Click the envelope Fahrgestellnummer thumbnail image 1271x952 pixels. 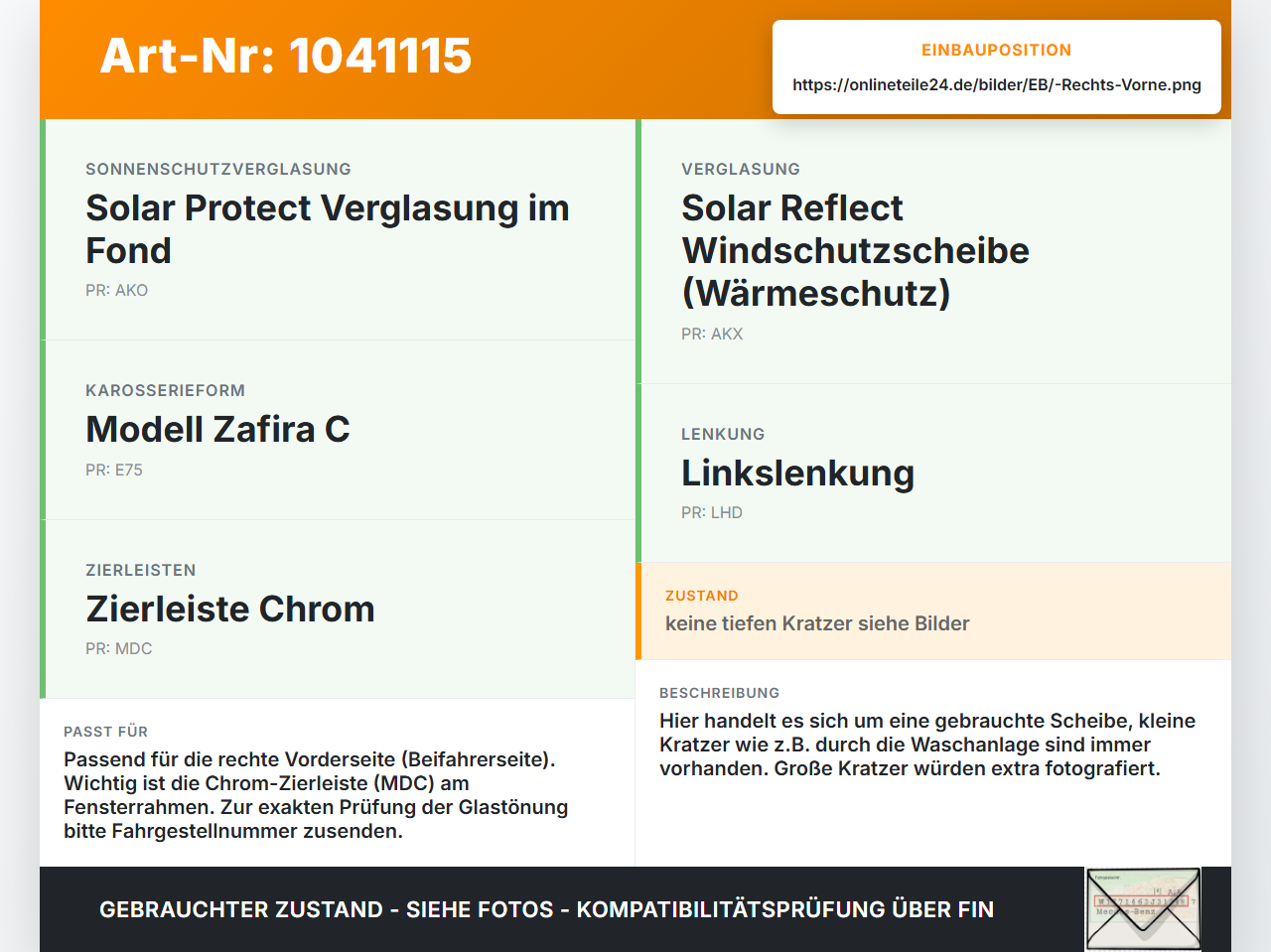[x=1143, y=908]
